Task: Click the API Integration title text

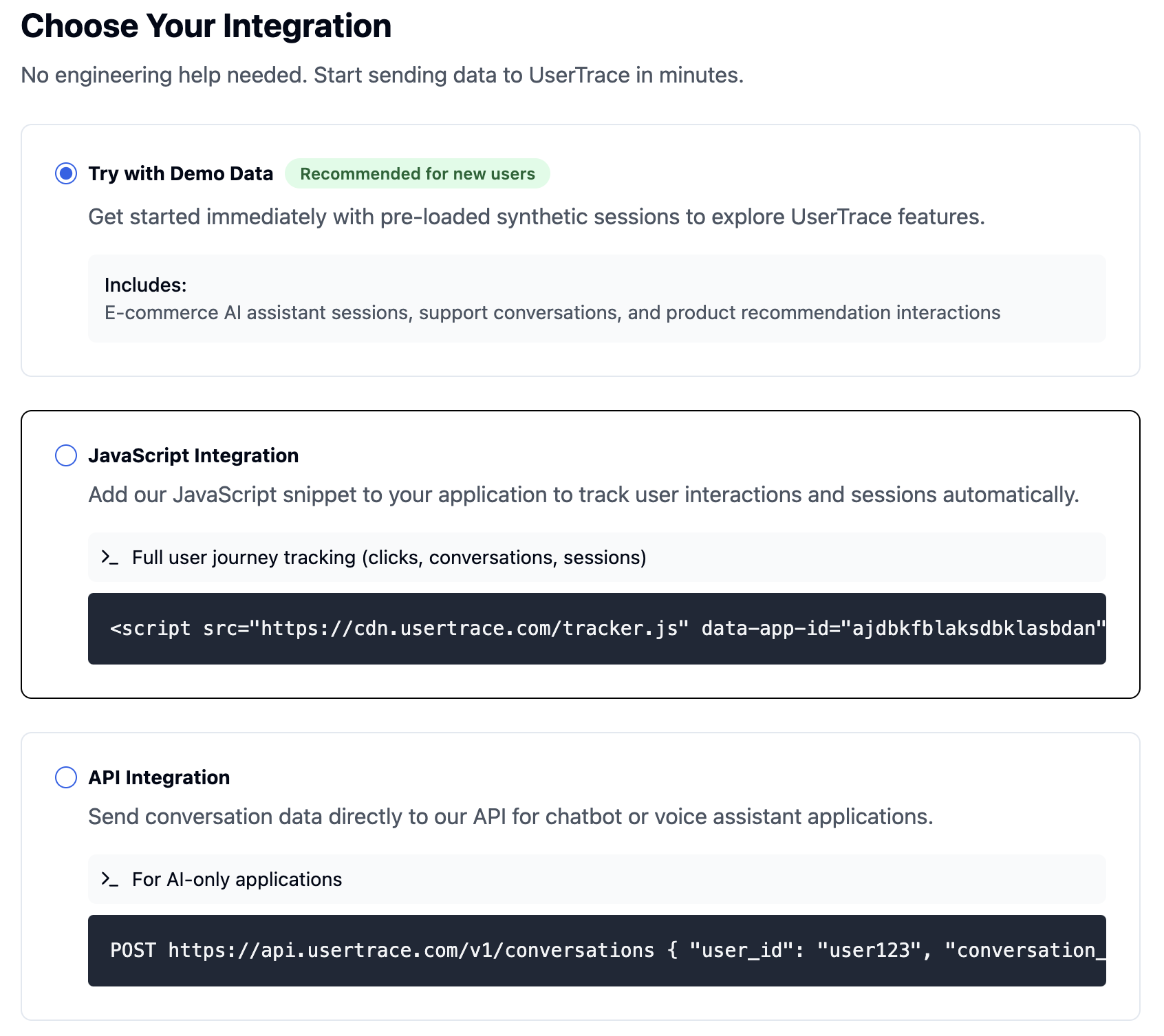Action: click(159, 777)
